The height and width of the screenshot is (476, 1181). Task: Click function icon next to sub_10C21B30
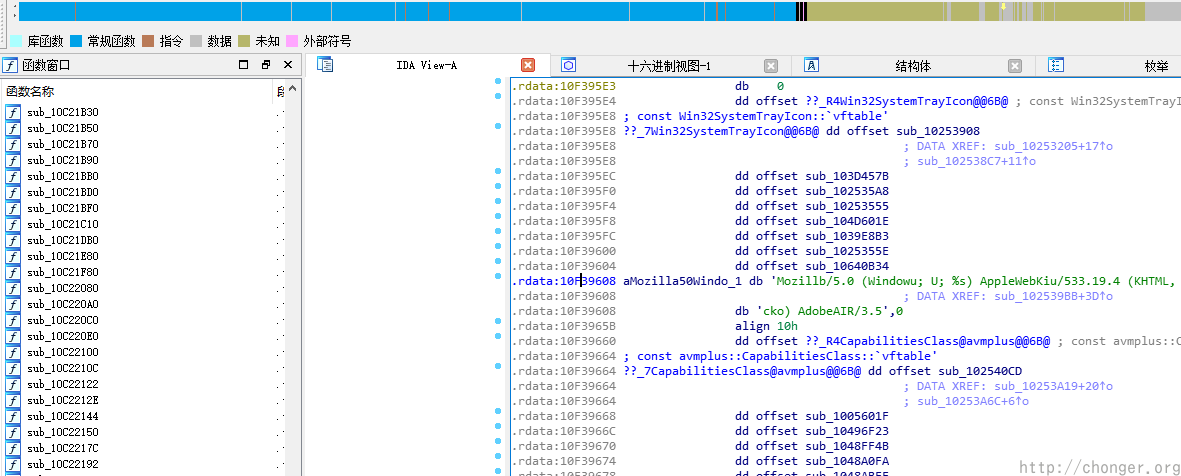tap(13, 113)
